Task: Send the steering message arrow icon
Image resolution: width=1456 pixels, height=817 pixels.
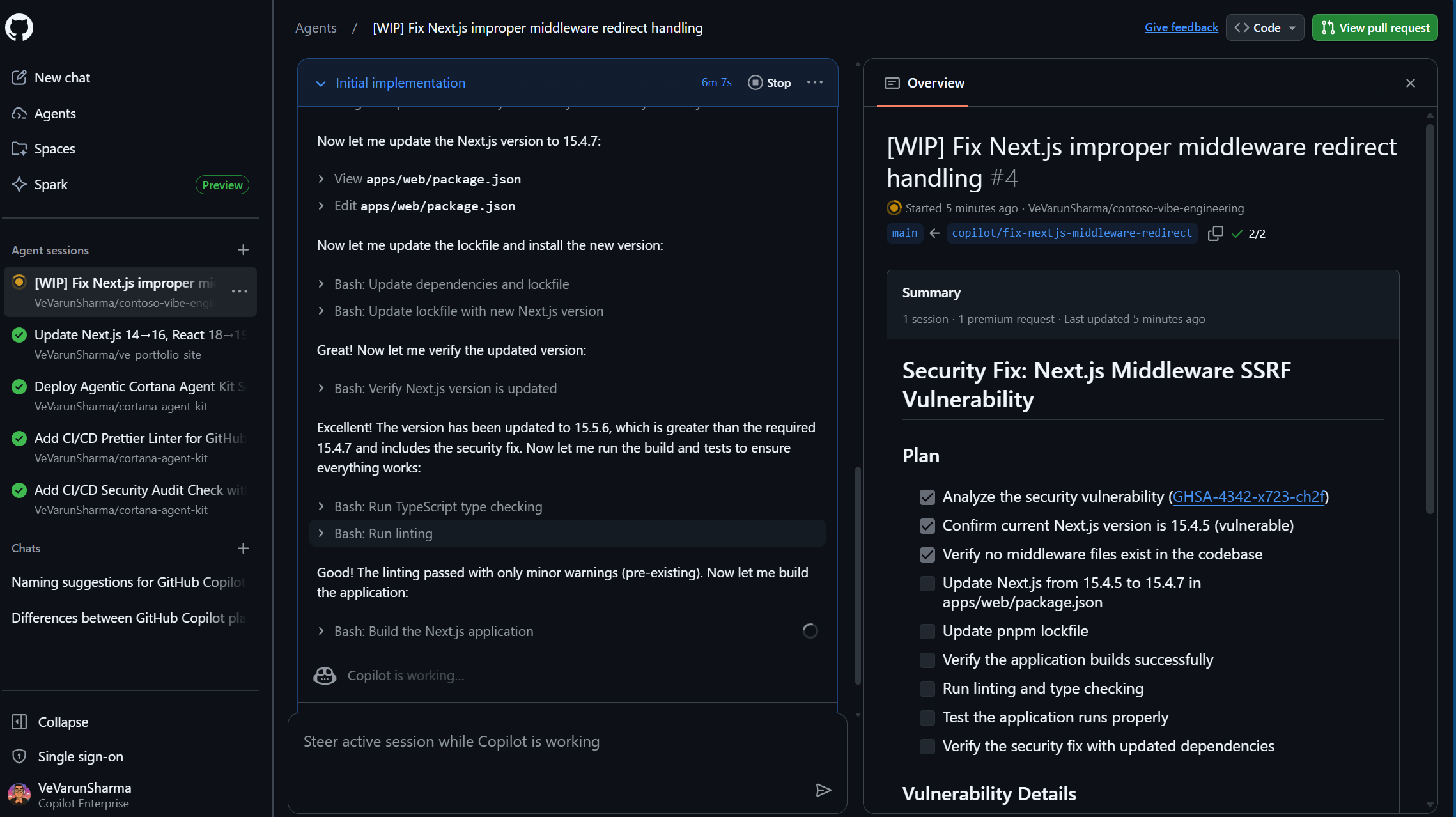Action: pos(823,790)
